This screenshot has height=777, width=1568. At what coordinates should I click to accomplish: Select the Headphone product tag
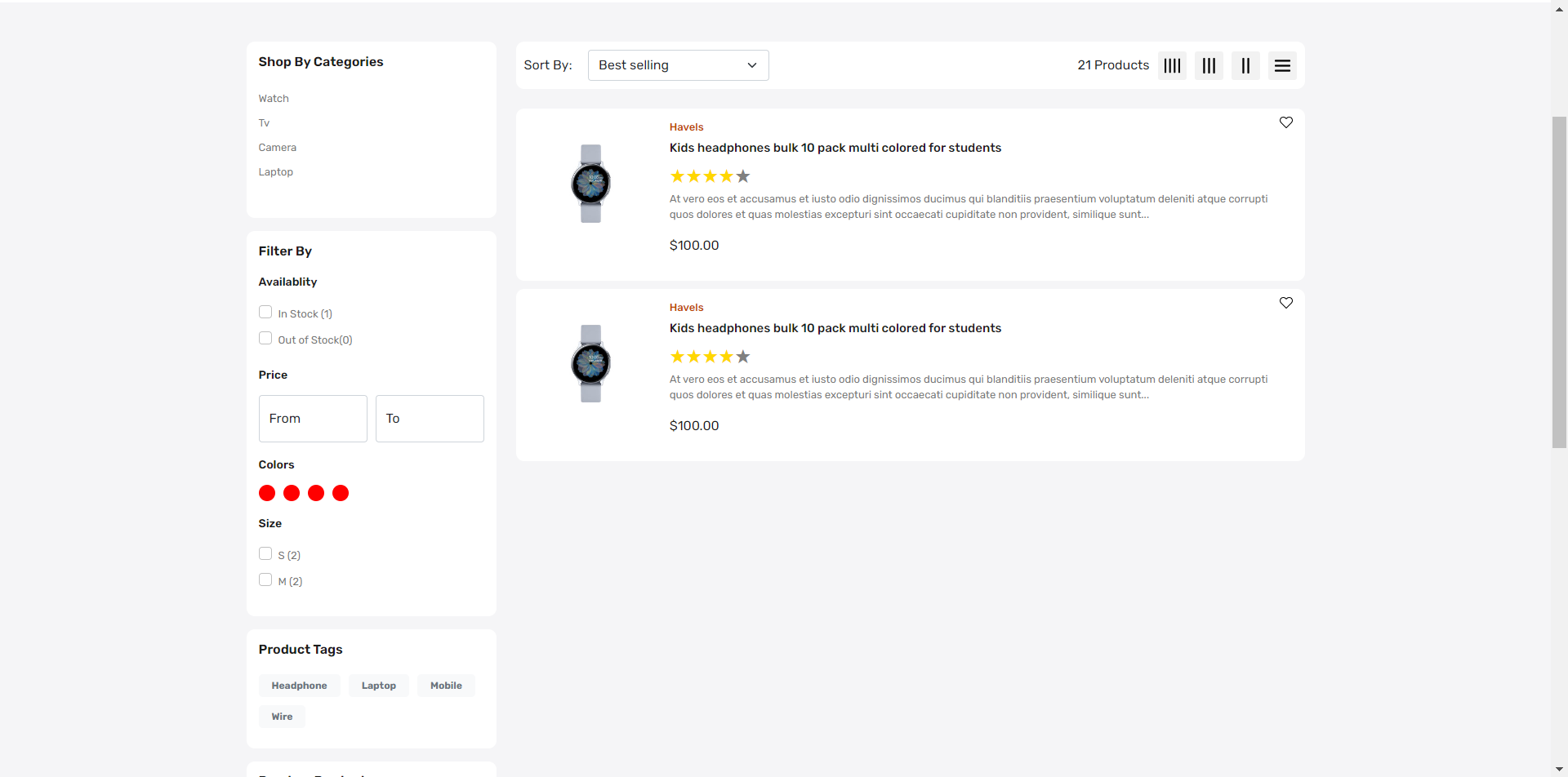pyautogui.click(x=299, y=685)
